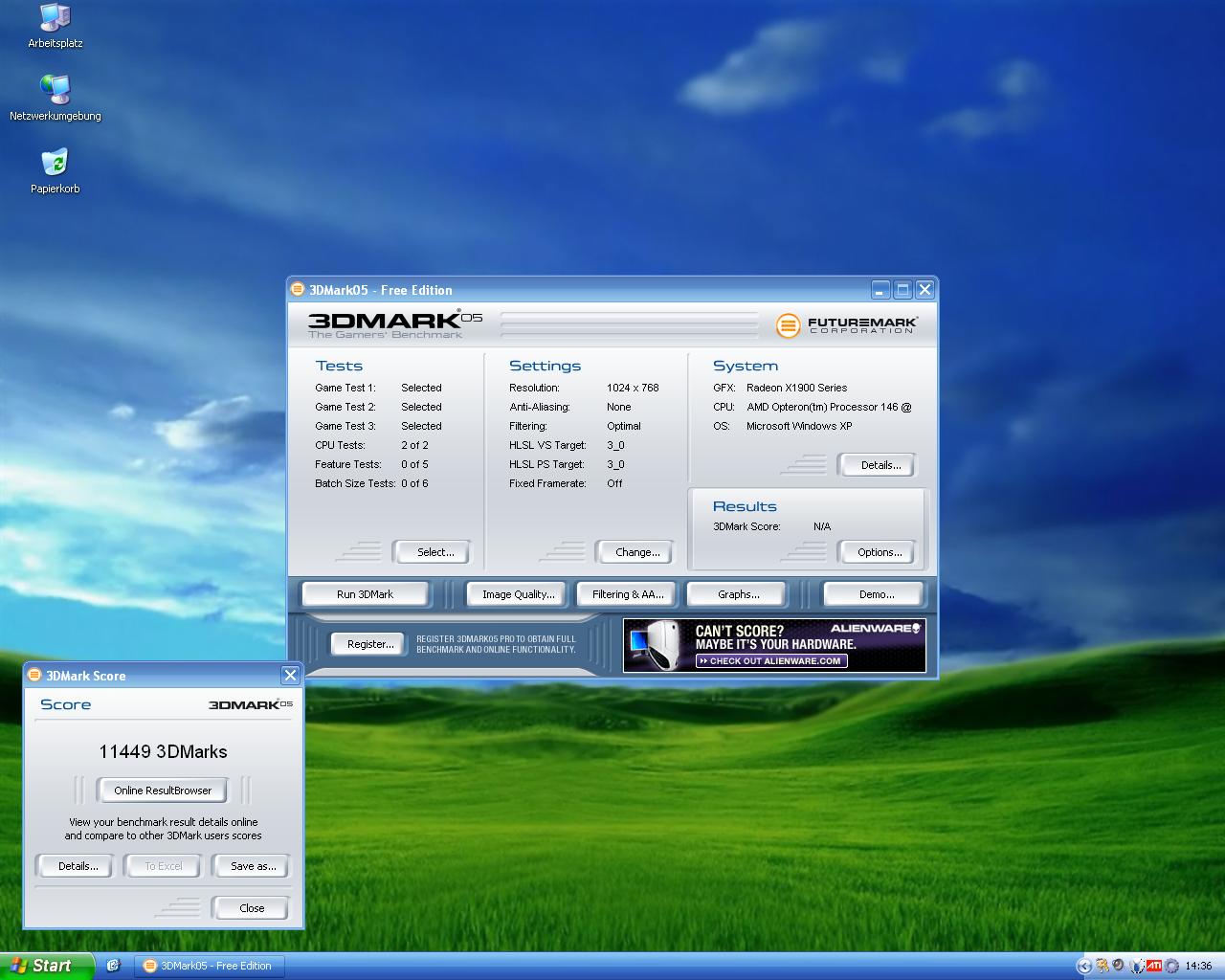Screen dimensions: 1225x980
Task: Click the 11449 3DMarks score text
Action: [x=163, y=751]
